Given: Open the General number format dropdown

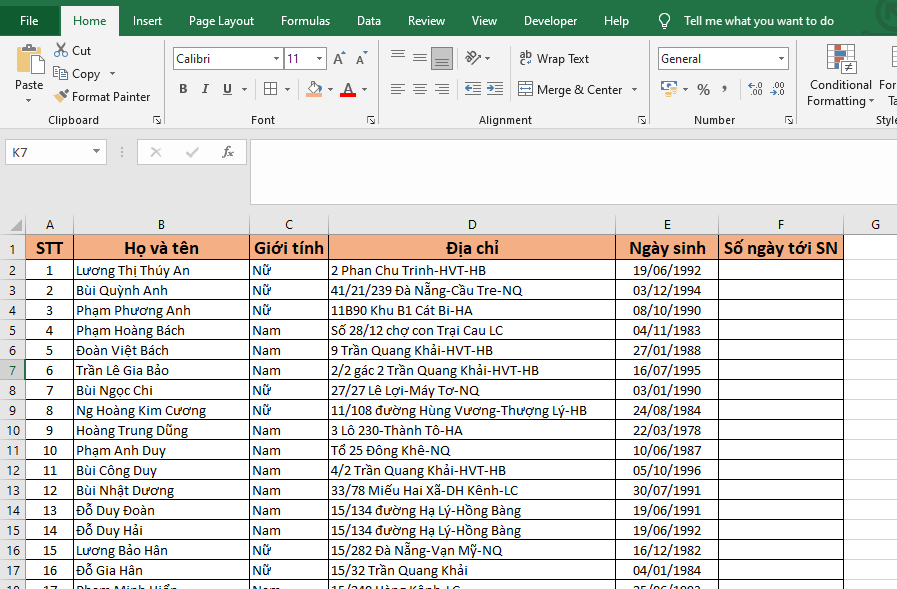Looking at the screenshot, I should [780, 59].
